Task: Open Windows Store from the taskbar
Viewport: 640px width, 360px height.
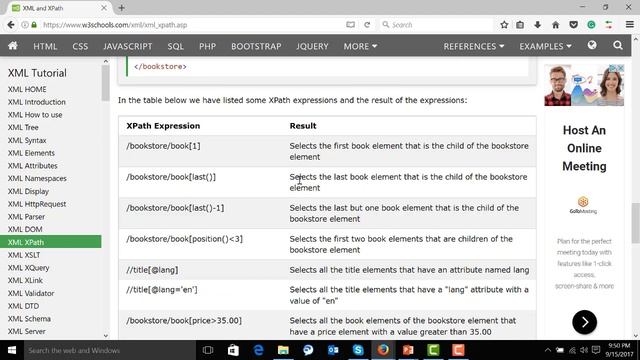Action: coord(233,350)
